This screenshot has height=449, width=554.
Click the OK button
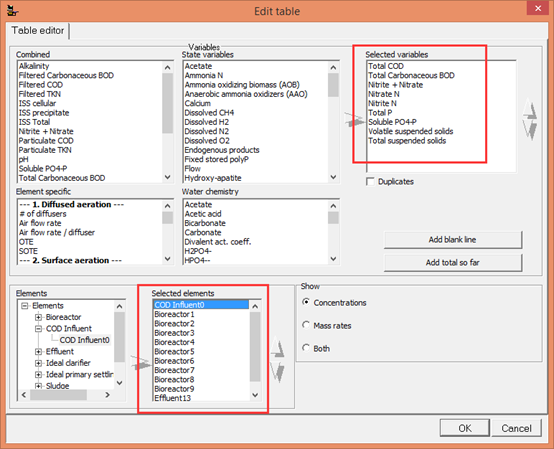465,428
